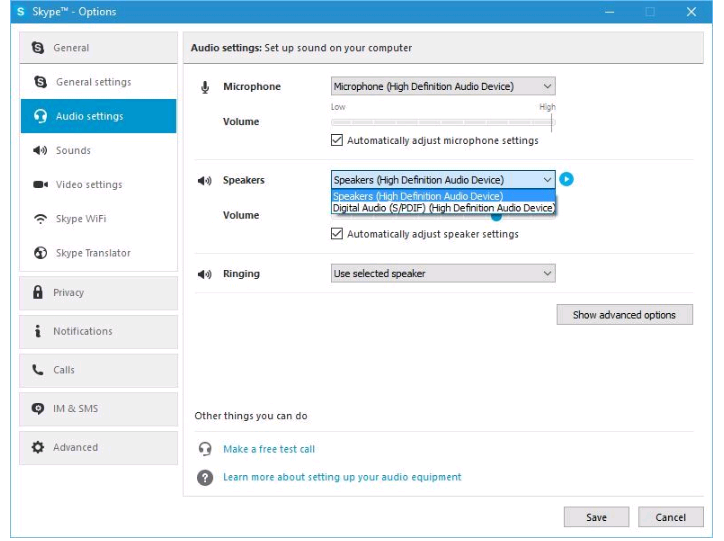The height and width of the screenshot is (541, 724).
Task: Click the speaker volume slider handle
Action: pos(496,217)
